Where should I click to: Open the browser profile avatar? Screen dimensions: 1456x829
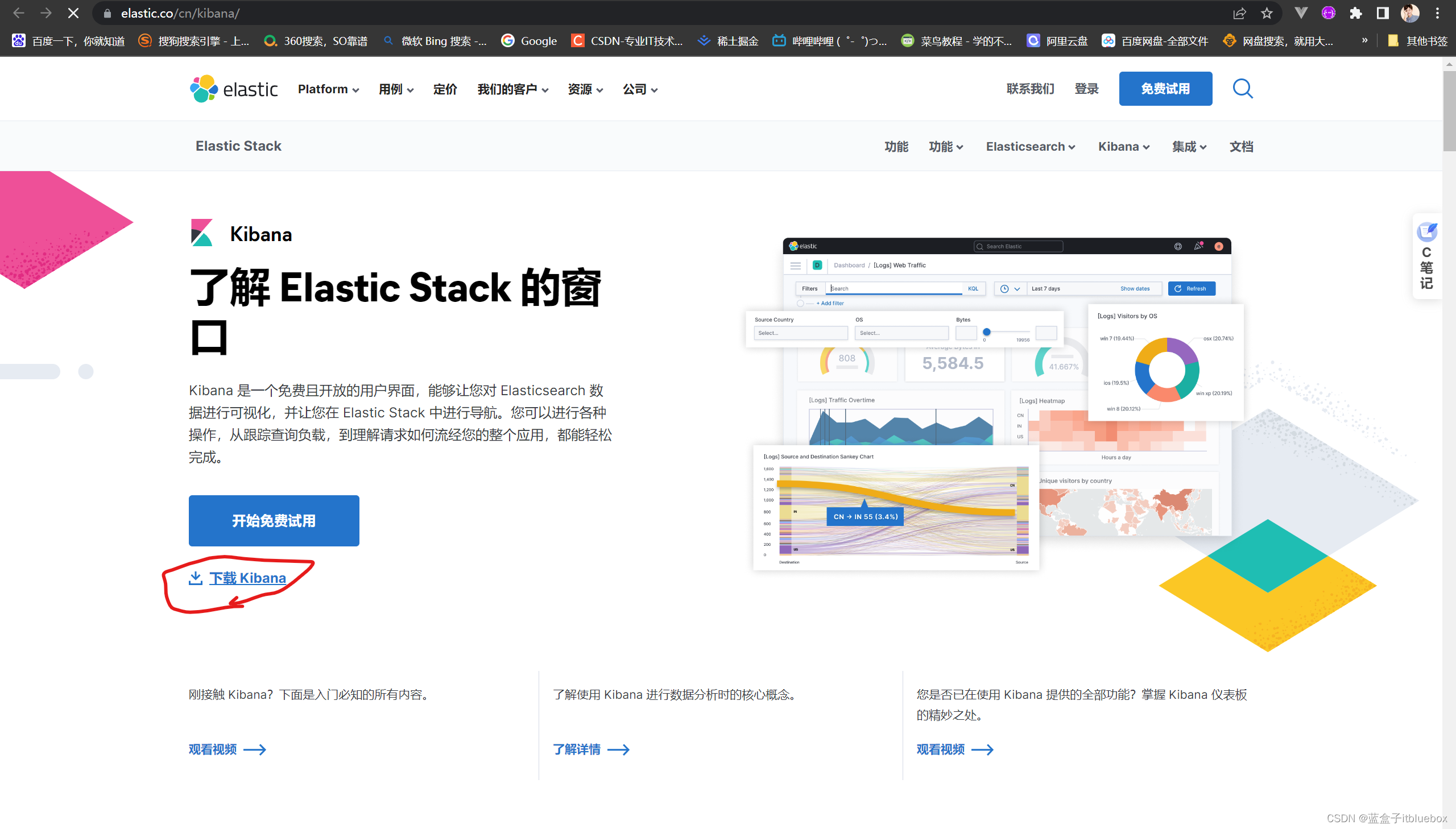pyautogui.click(x=1409, y=13)
